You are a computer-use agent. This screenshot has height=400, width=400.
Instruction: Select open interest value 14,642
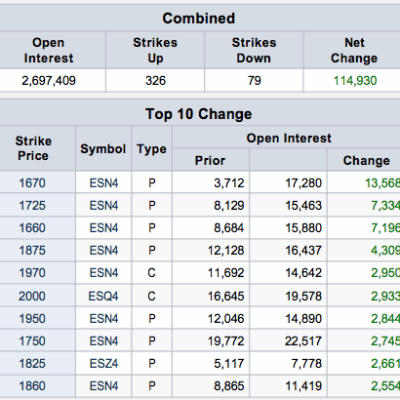click(x=304, y=273)
